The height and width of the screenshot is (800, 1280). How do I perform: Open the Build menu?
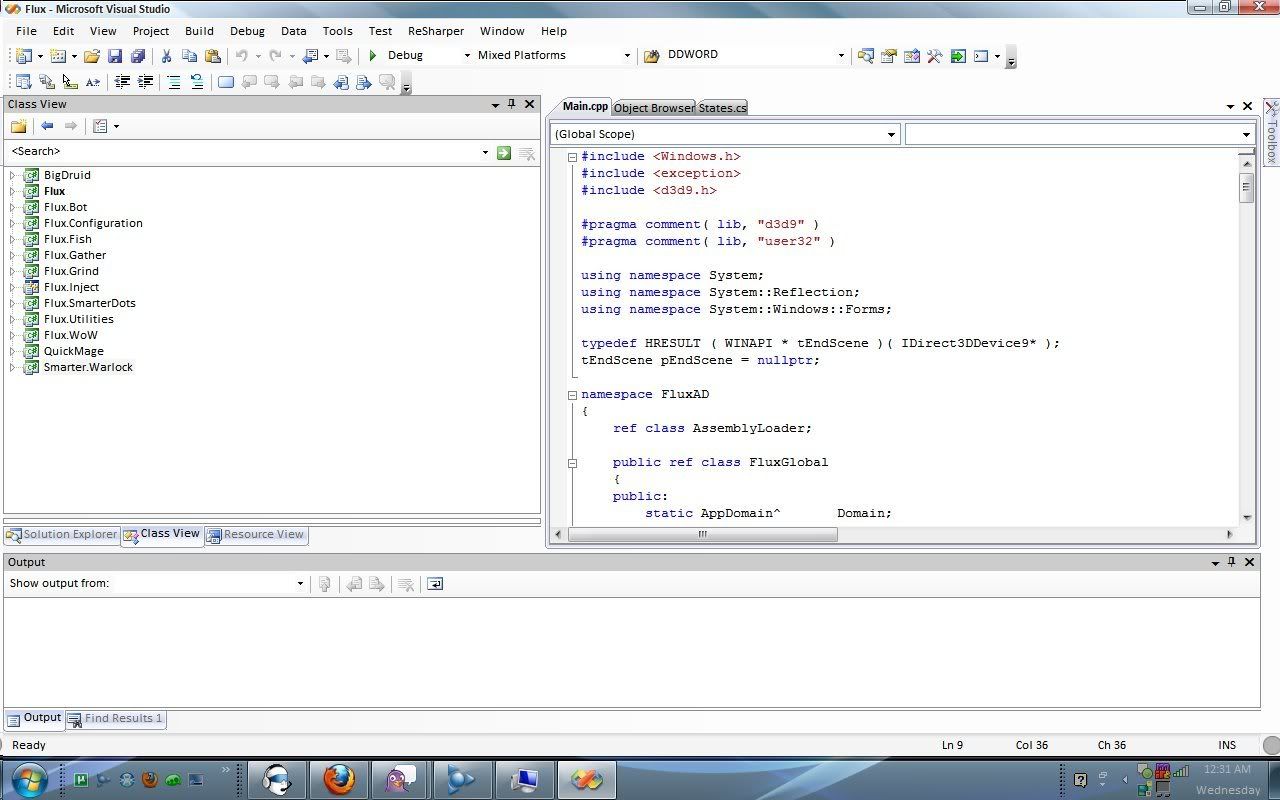pyautogui.click(x=199, y=31)
